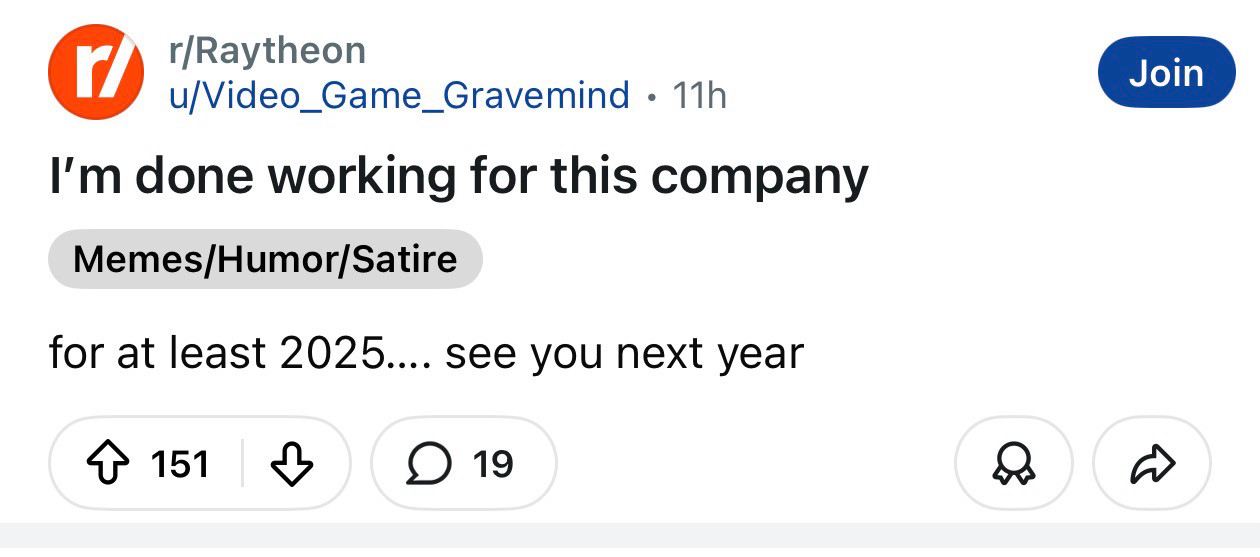Tap the orange r/Raytheon community avatar
The width and height of the screenshot is (1260, 557).
96,73
